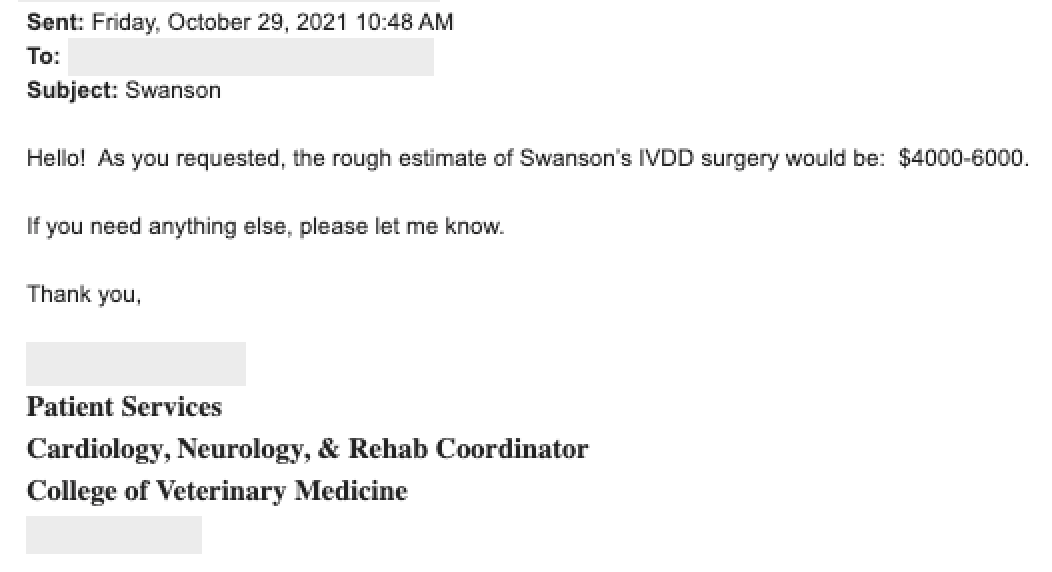This screenshot has width=1052, height=572.
Task: Click the redacted sender name block
Action: (136, 364)
